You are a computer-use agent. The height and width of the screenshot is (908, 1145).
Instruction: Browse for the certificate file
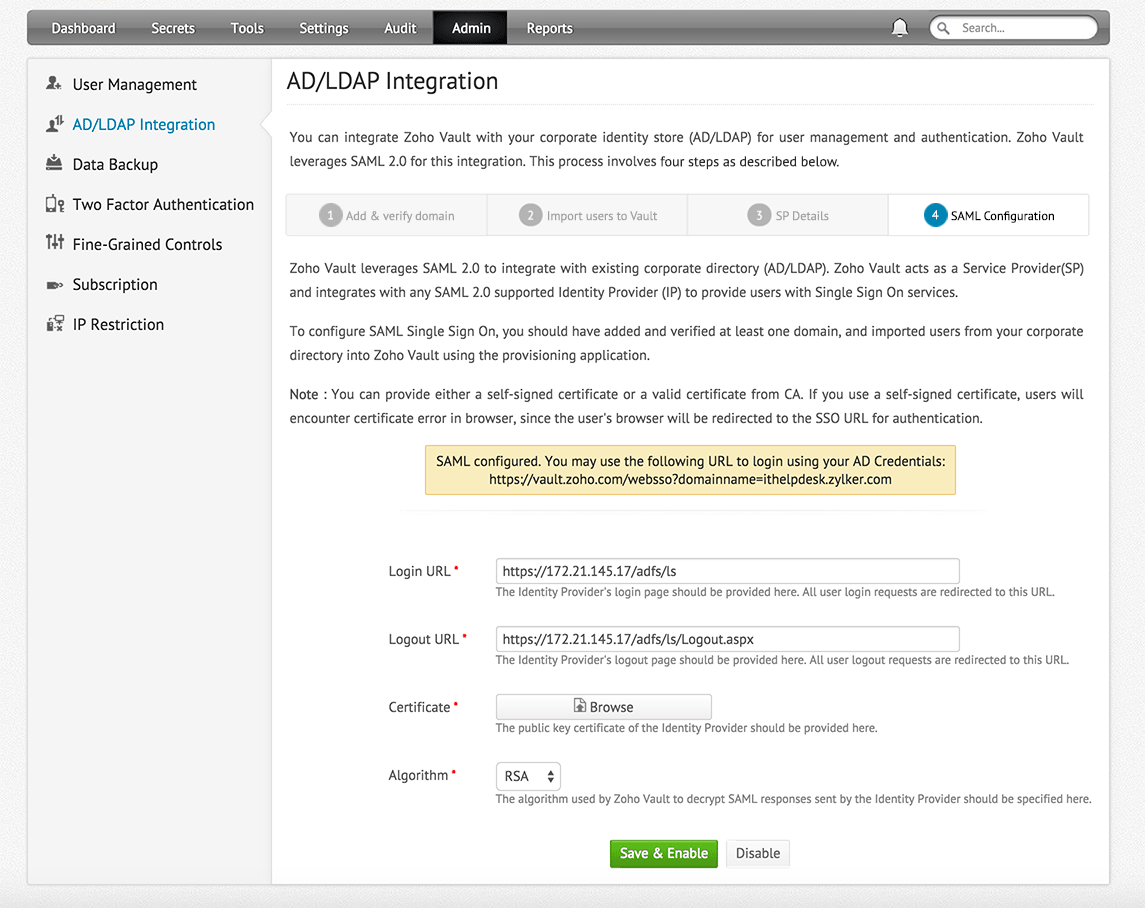point(603,707)
